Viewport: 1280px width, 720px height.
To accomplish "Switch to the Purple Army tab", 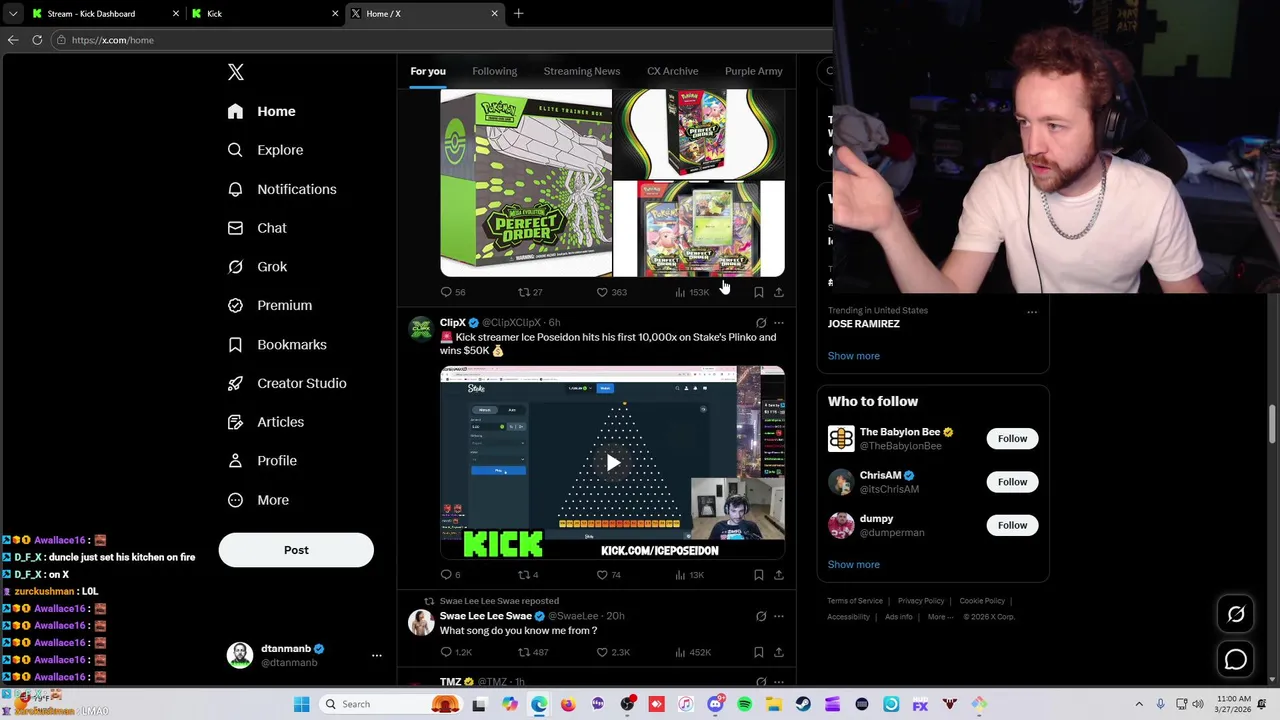I will (754, 71).
